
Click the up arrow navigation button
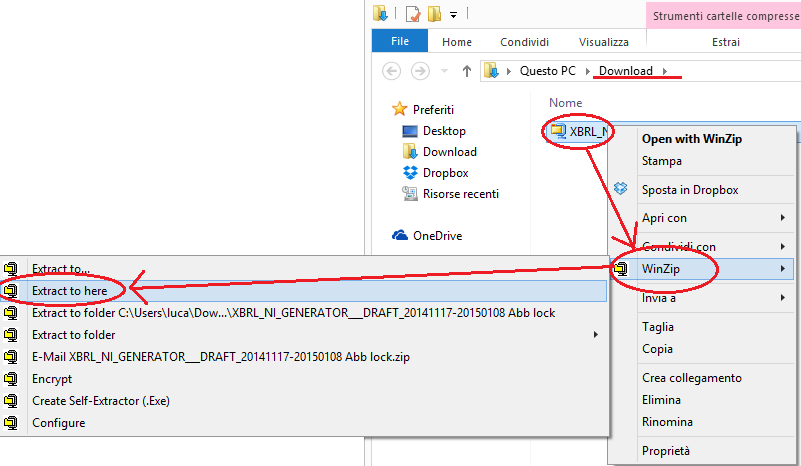pos(466,71)
